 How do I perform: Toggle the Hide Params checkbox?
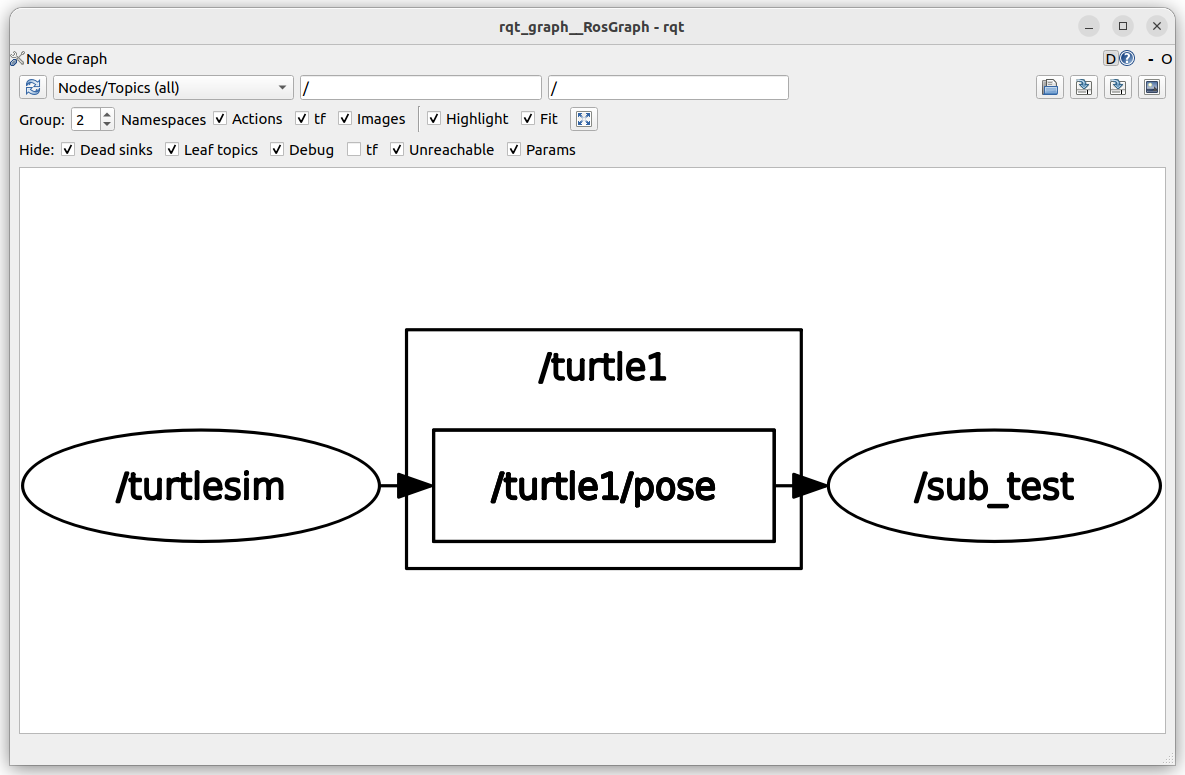click(514, 150)
